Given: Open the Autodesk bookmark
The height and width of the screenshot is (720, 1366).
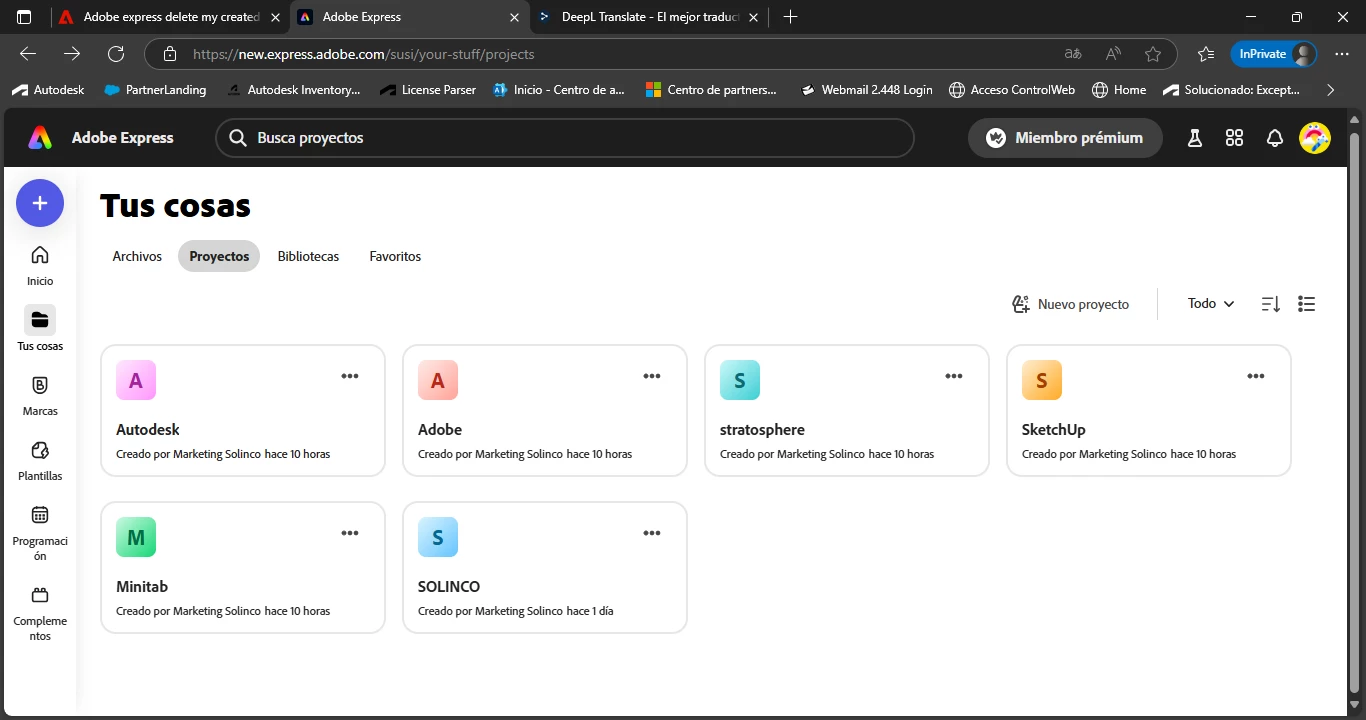Looking at the screenshot, I should (x=48, y=90).
